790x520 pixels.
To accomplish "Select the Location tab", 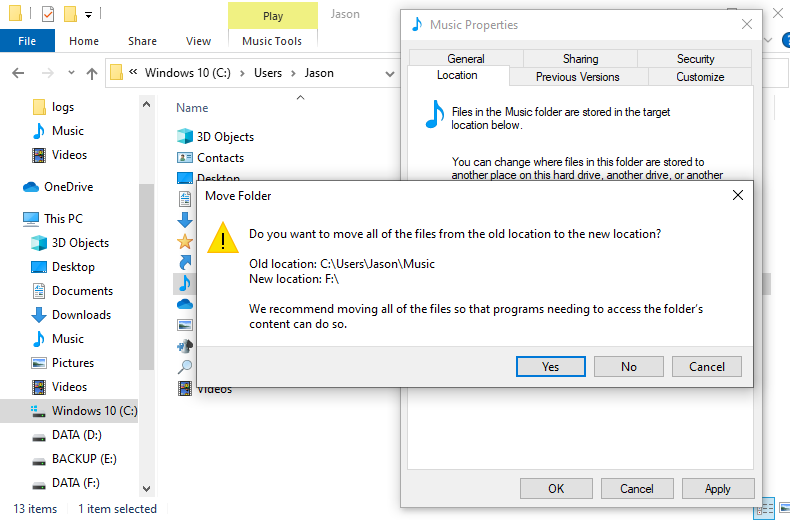I will pos(457,75).
